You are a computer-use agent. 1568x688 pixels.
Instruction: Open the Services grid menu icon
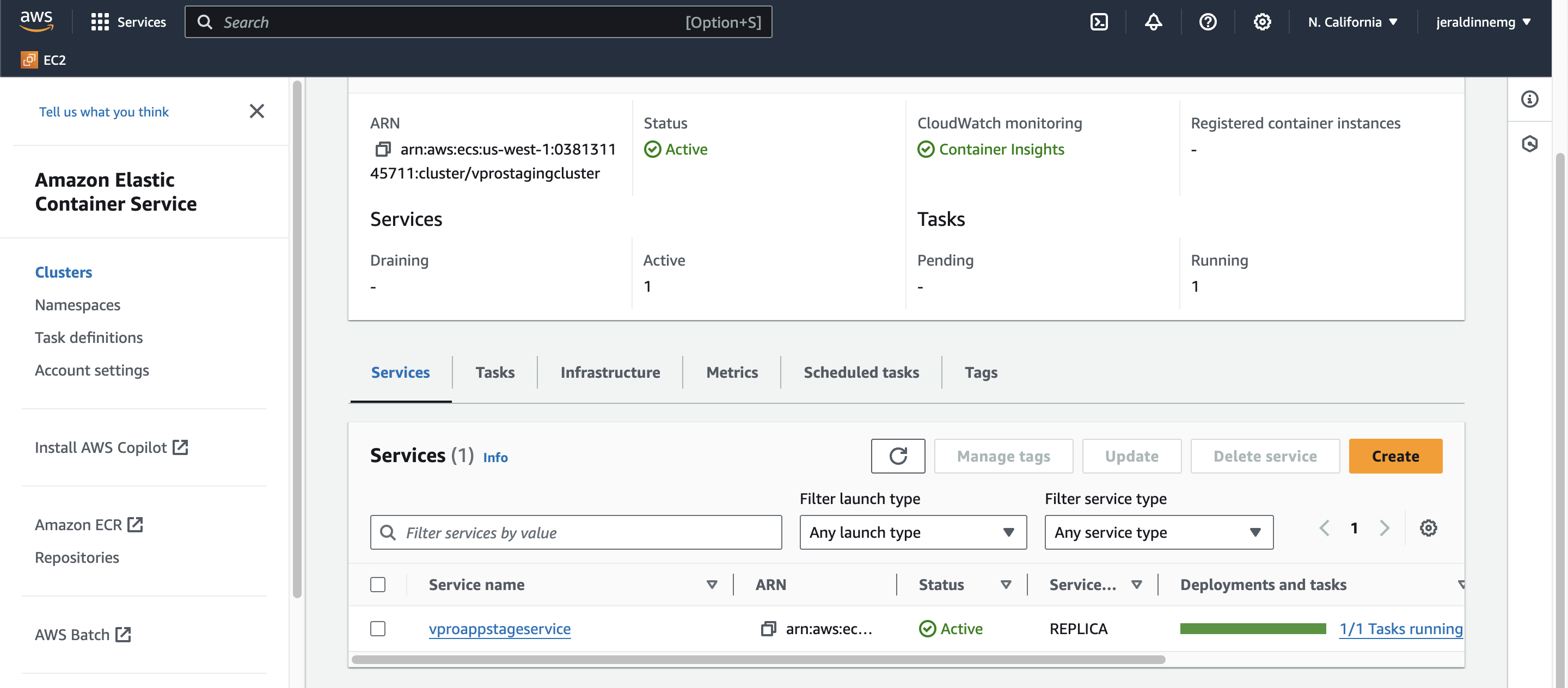point(99,22)
